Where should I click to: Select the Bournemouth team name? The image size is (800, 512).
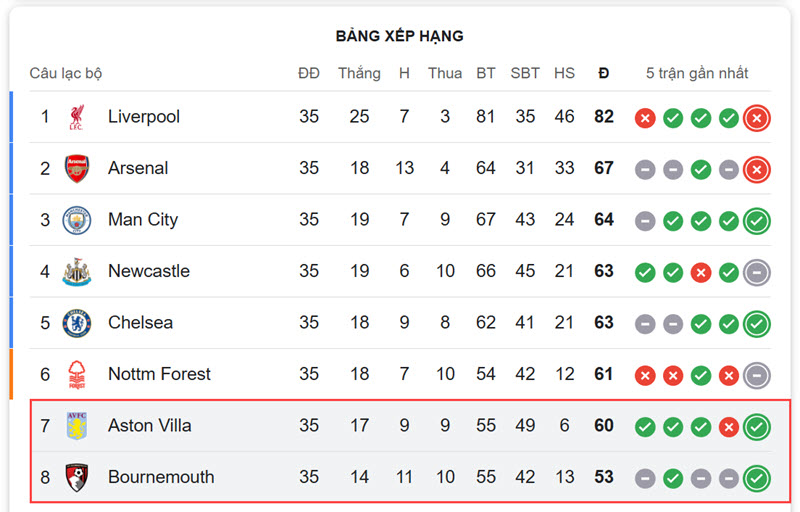tap(161, 477)
